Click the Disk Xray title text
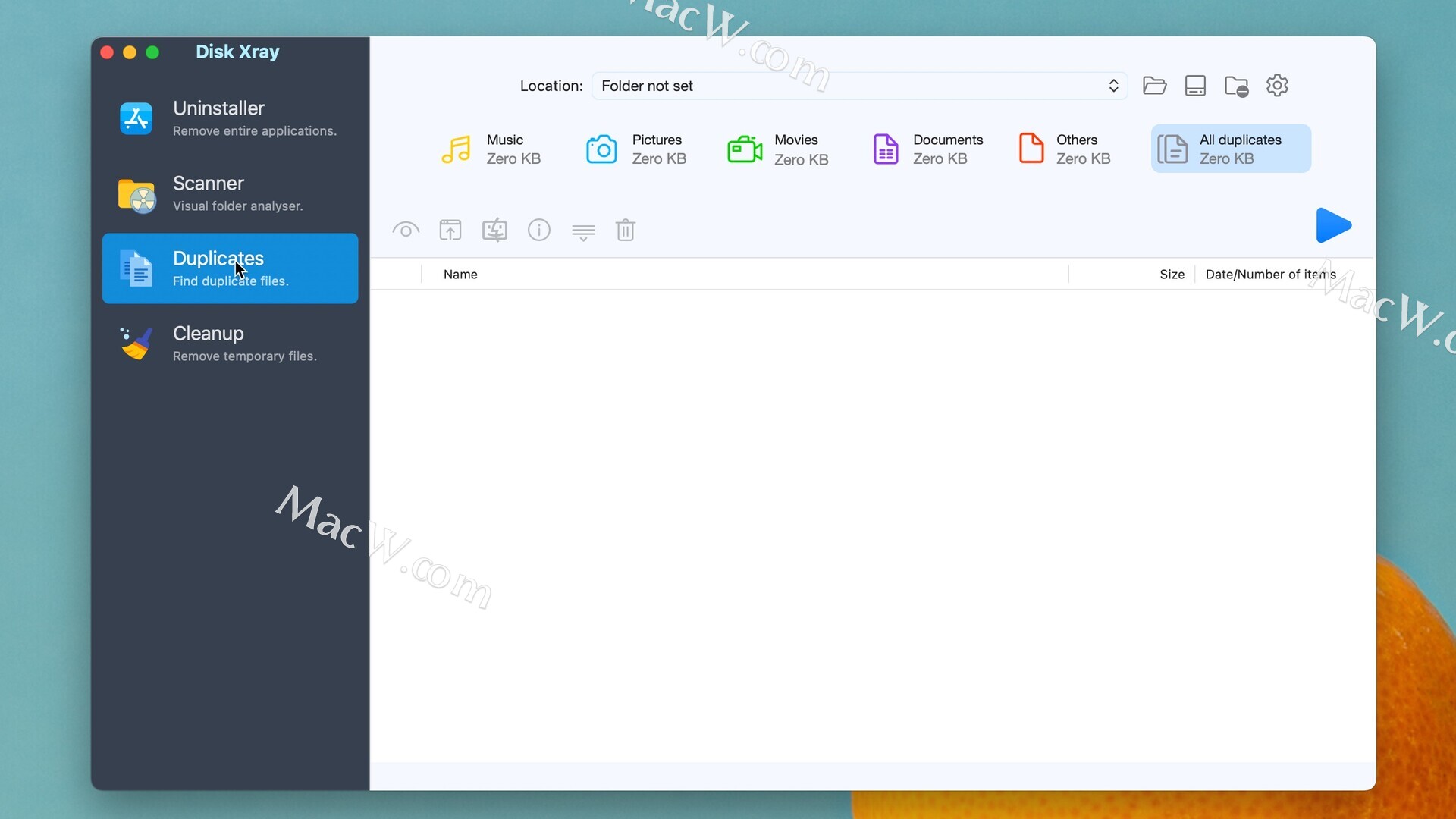 pos(237,52)
